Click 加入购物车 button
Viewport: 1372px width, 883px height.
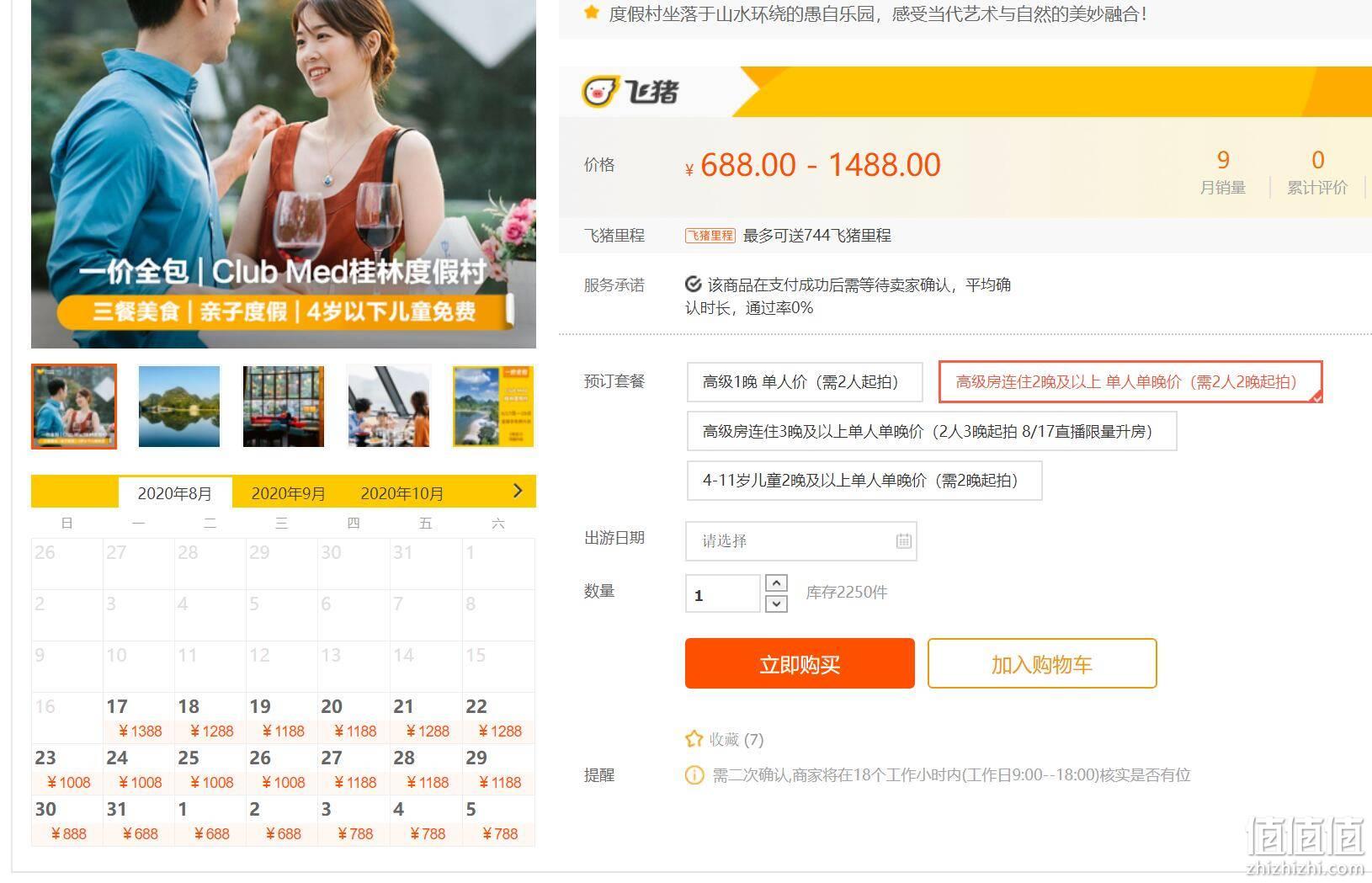1042,663
